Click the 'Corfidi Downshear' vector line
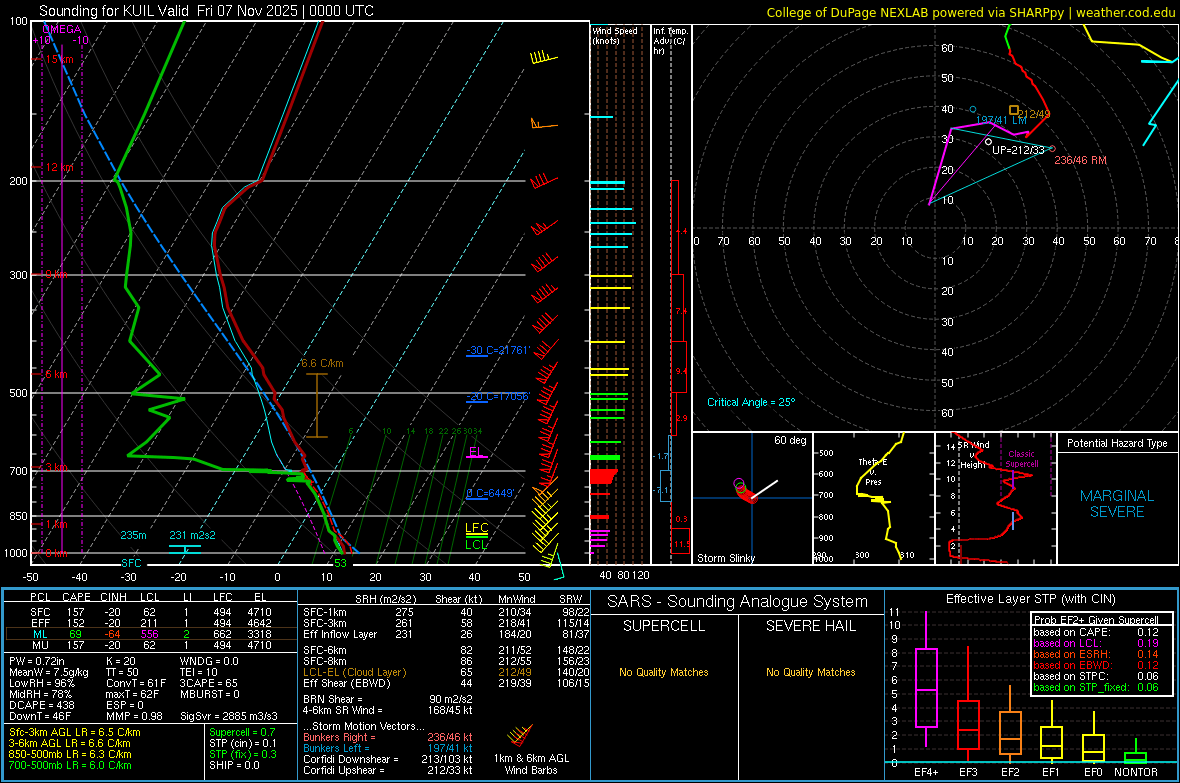1180x783 pixels. click(388, 760)
